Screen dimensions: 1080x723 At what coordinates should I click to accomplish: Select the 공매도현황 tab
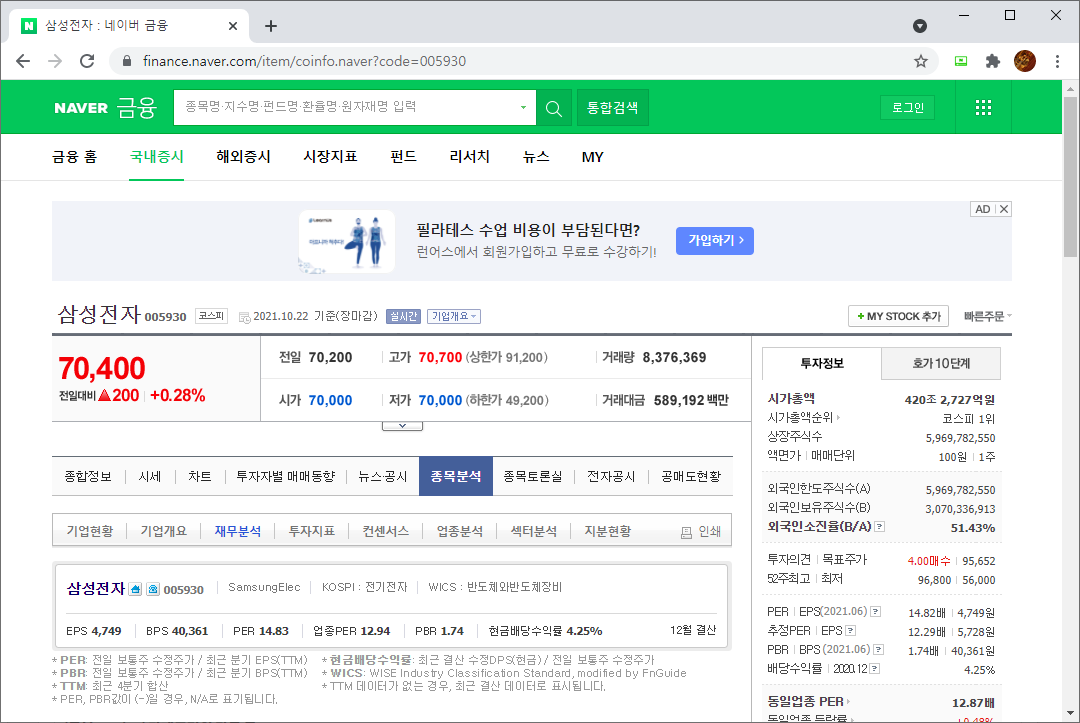click(x=691, y=476)
